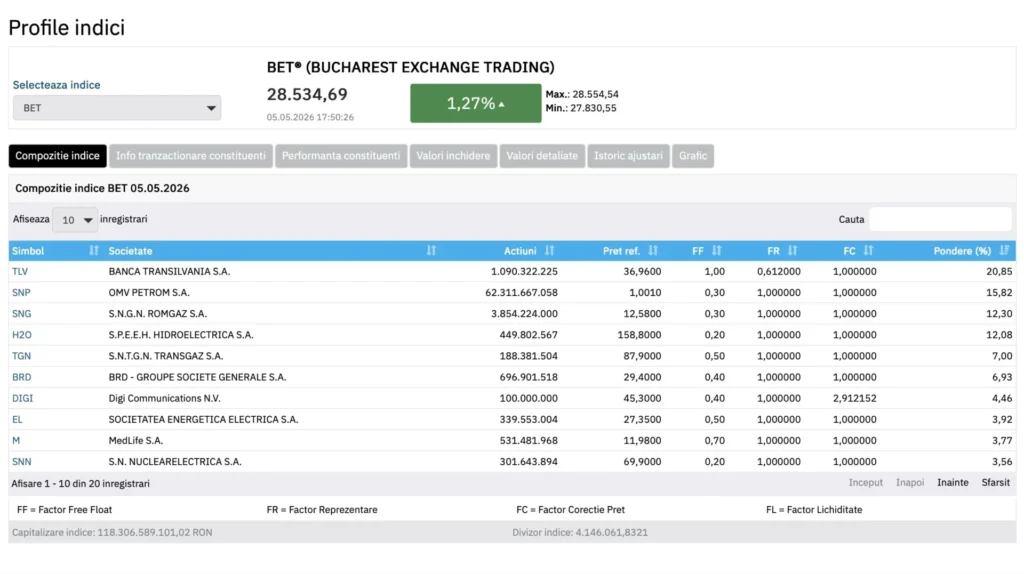1024x574 pixels.
Task: Click the Societate column header label
Action: [x=130, y=251]
